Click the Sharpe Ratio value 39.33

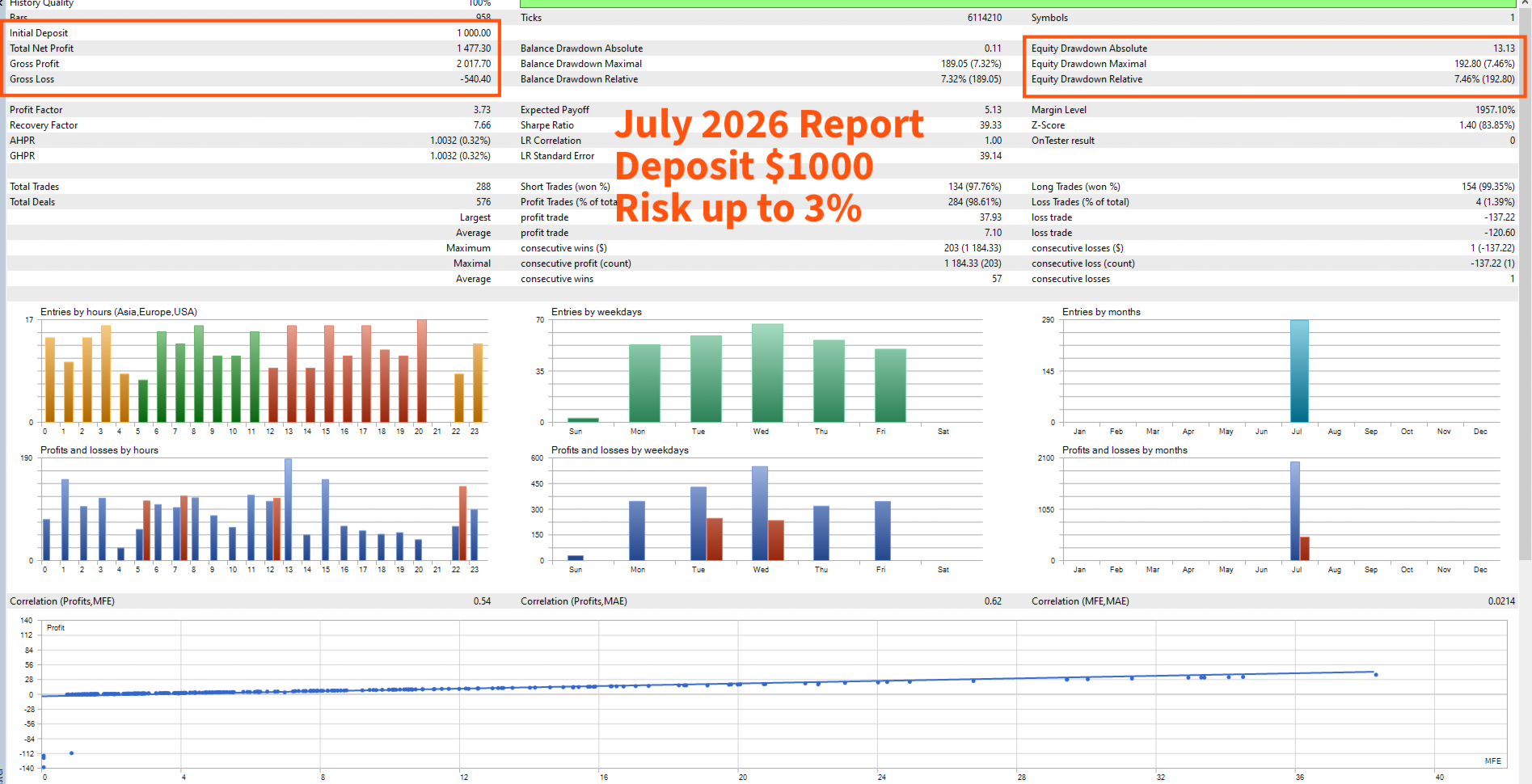(x=990, y=125)
